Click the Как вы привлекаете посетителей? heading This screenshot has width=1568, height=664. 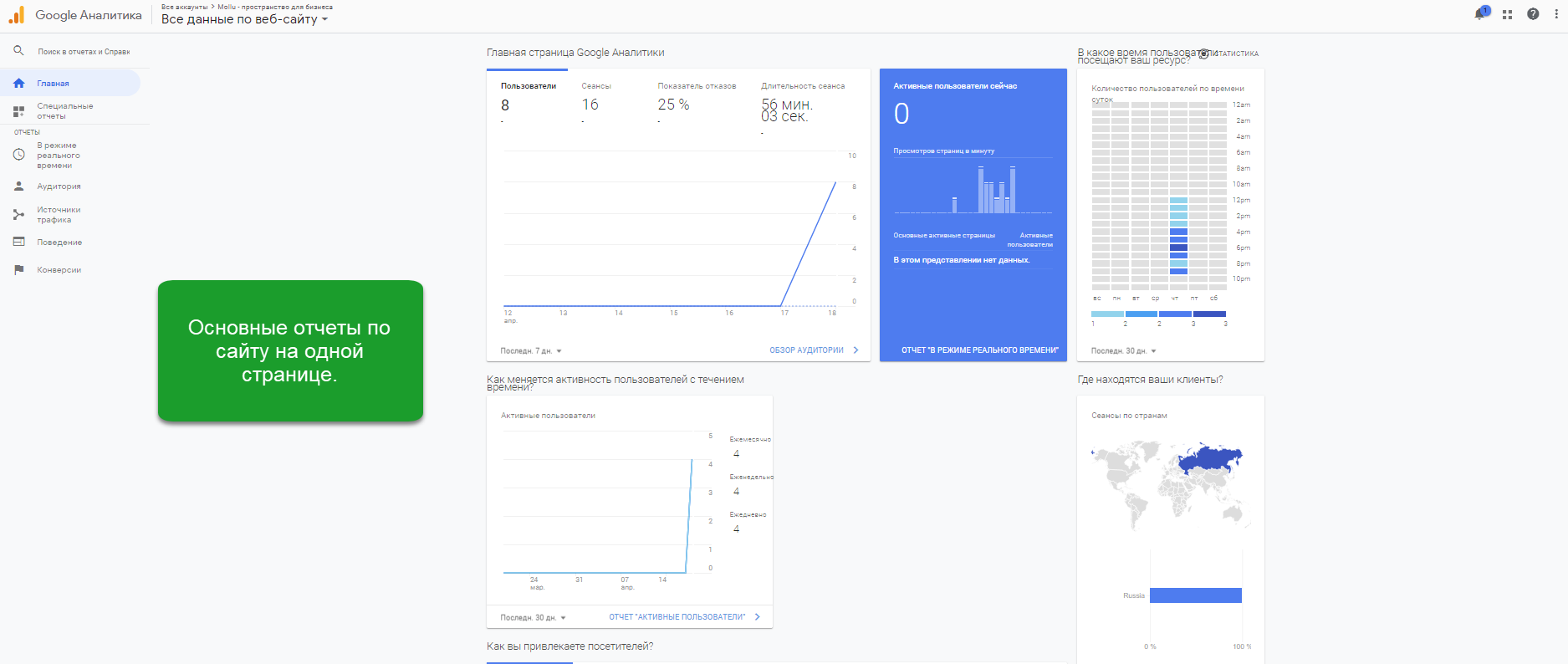[x=570, y=646]
